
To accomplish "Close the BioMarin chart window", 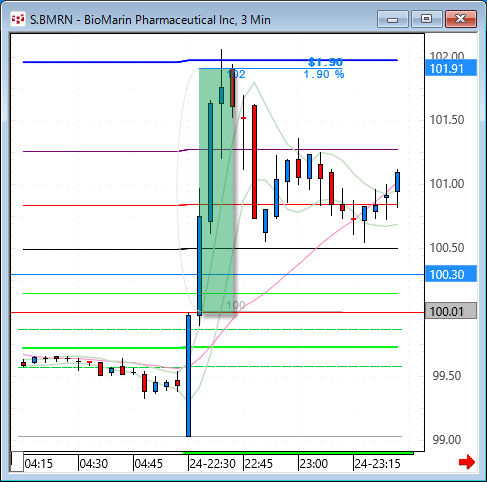I will (x=461, y=19).
